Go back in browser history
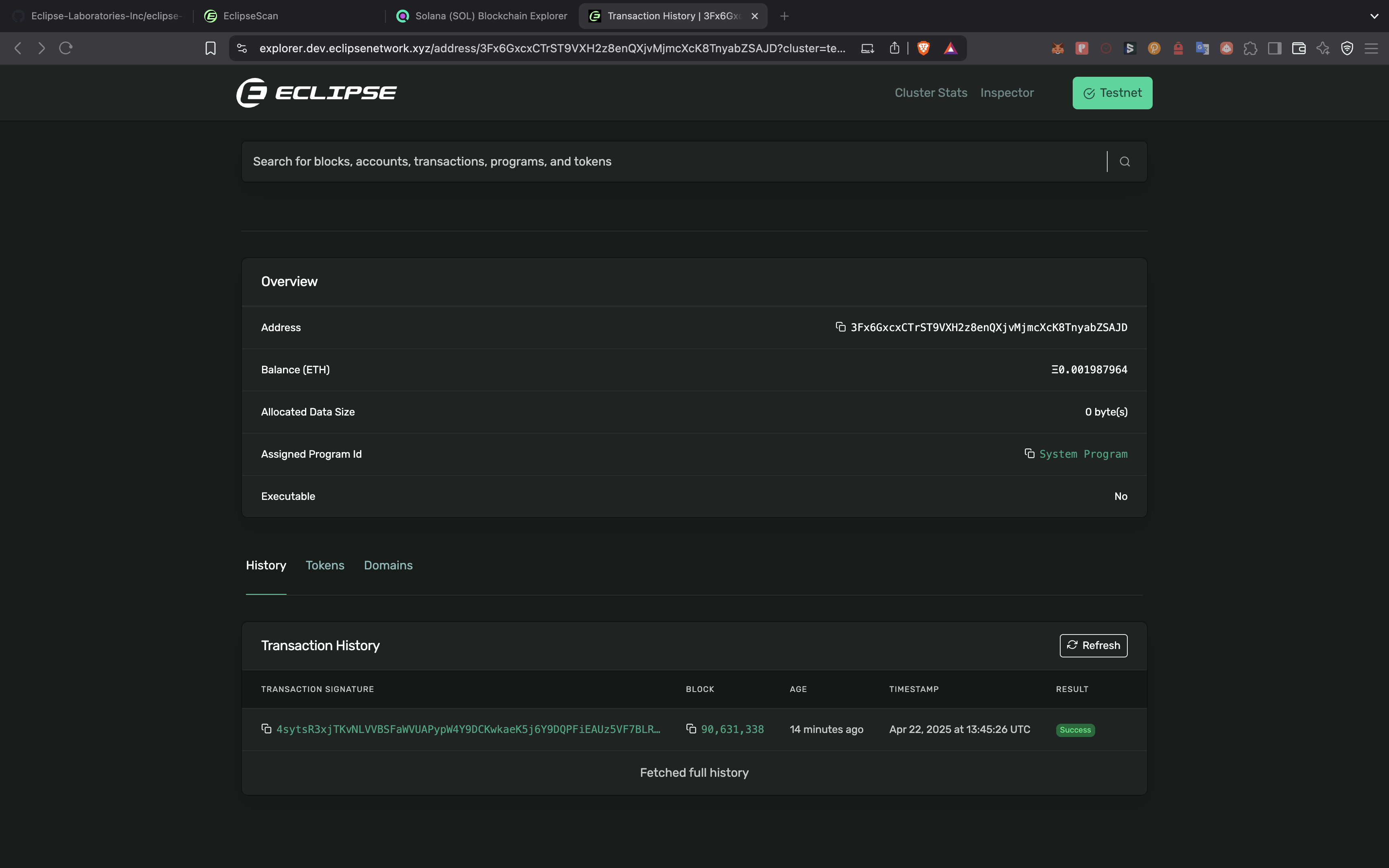 pyautogui.click(x=18, y=48)
